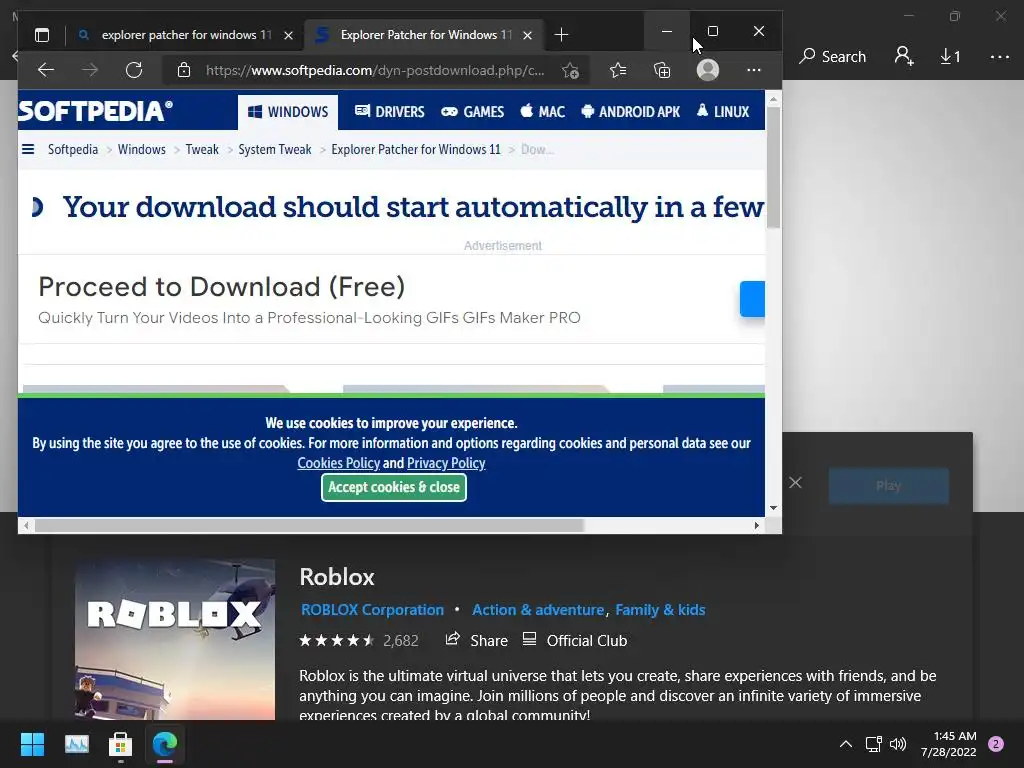Open the MAC section
Viewport: 1024px width, 768px height.
click(x=543, y=112)
